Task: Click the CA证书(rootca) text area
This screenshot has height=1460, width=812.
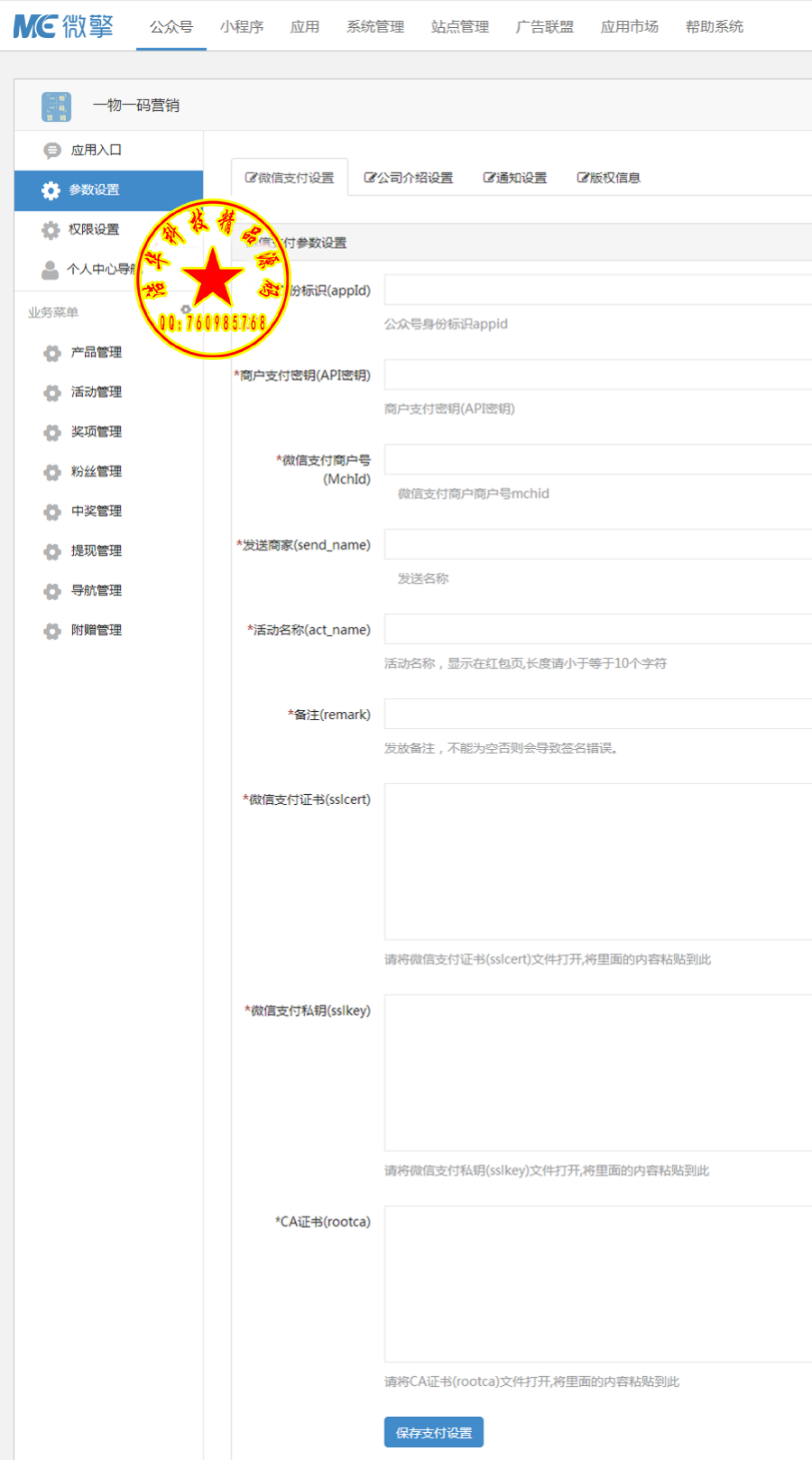Action: point(598,1284)
